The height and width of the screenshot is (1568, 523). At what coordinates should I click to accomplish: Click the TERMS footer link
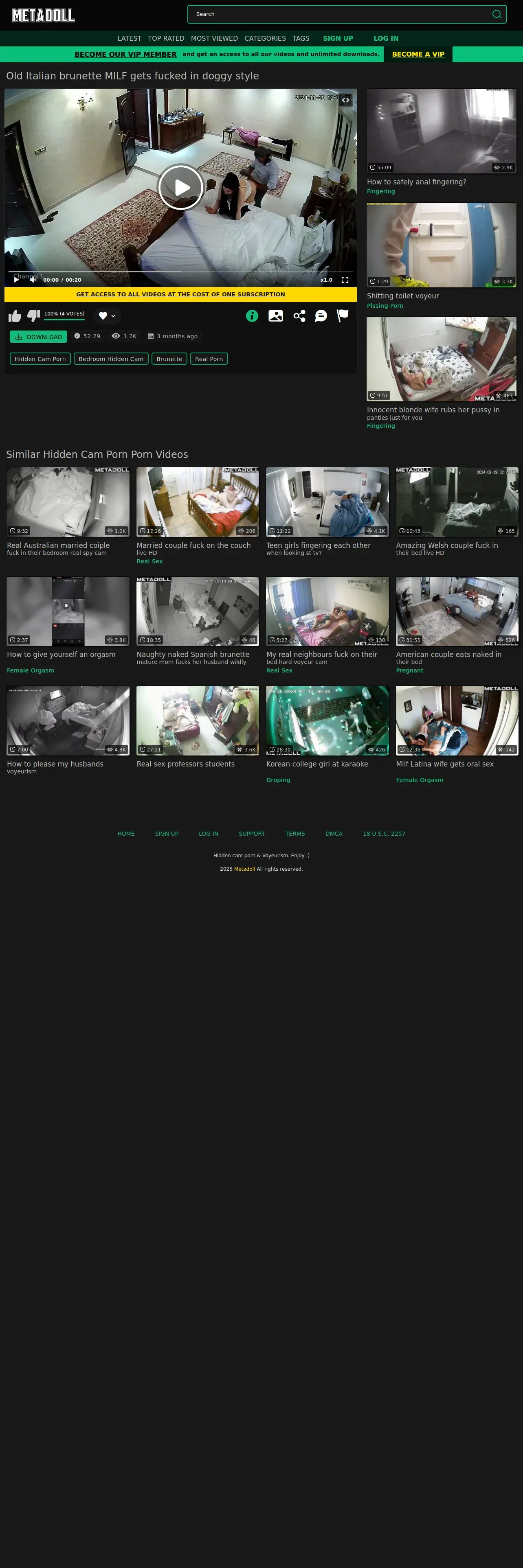coord(295,834)
